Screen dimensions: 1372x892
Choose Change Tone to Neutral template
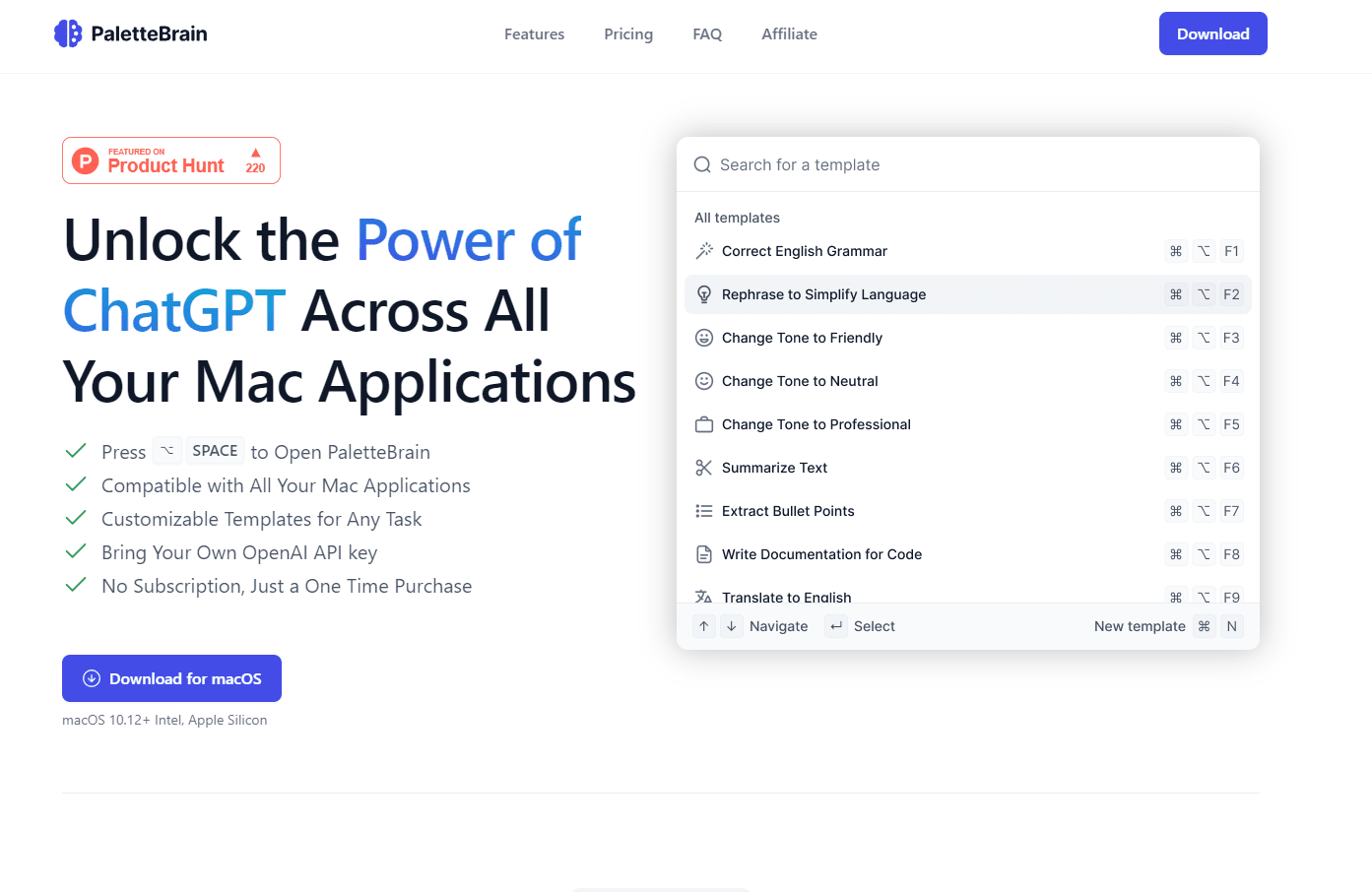click(x=968, y=381)
